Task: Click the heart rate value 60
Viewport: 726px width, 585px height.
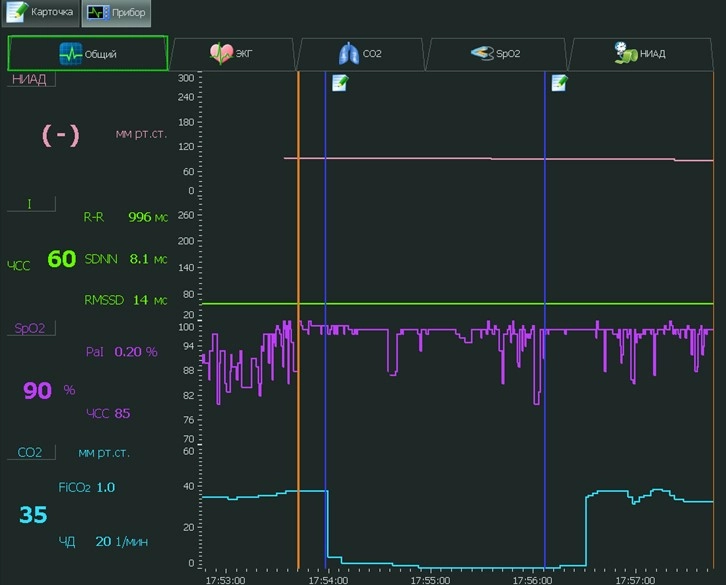Action: pyautogui.click(x=62, y=259)
